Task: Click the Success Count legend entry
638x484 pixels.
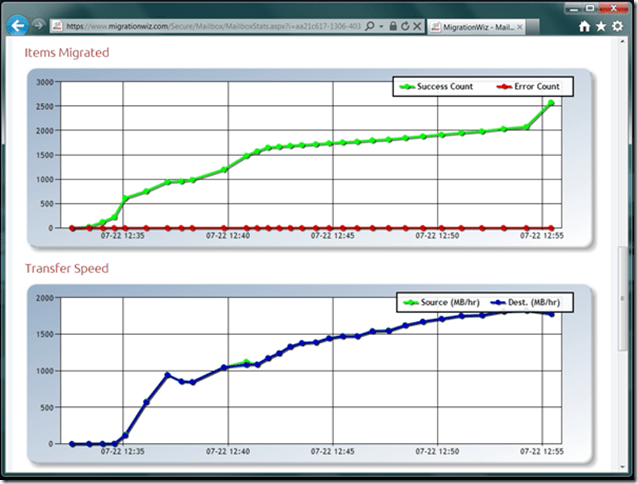Action: pos(437,87)
